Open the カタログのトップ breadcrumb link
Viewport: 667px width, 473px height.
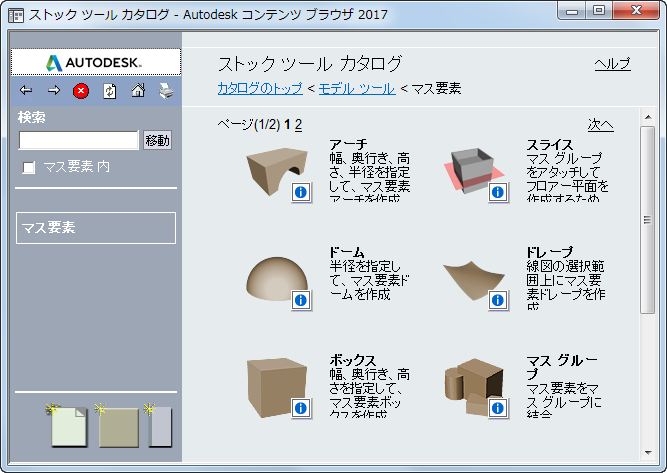click(x=260, y=88)
